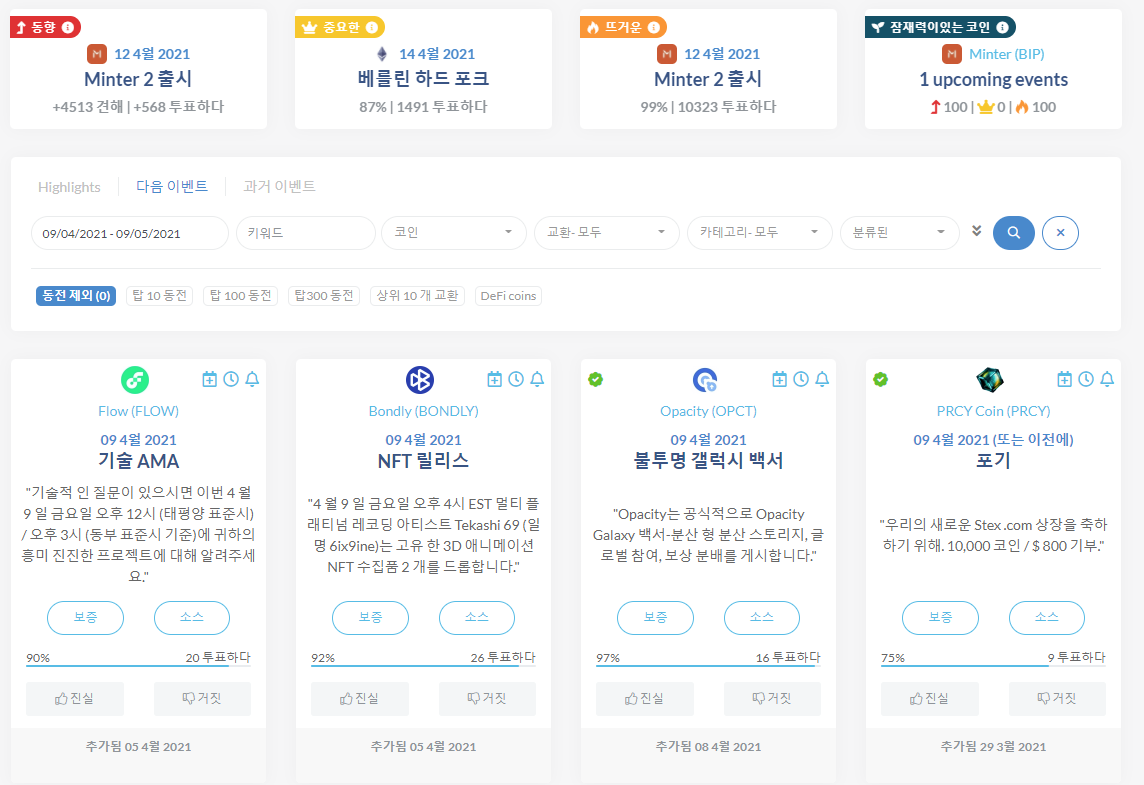Click bell alert icon on Opacity card

tap(822, 379)
